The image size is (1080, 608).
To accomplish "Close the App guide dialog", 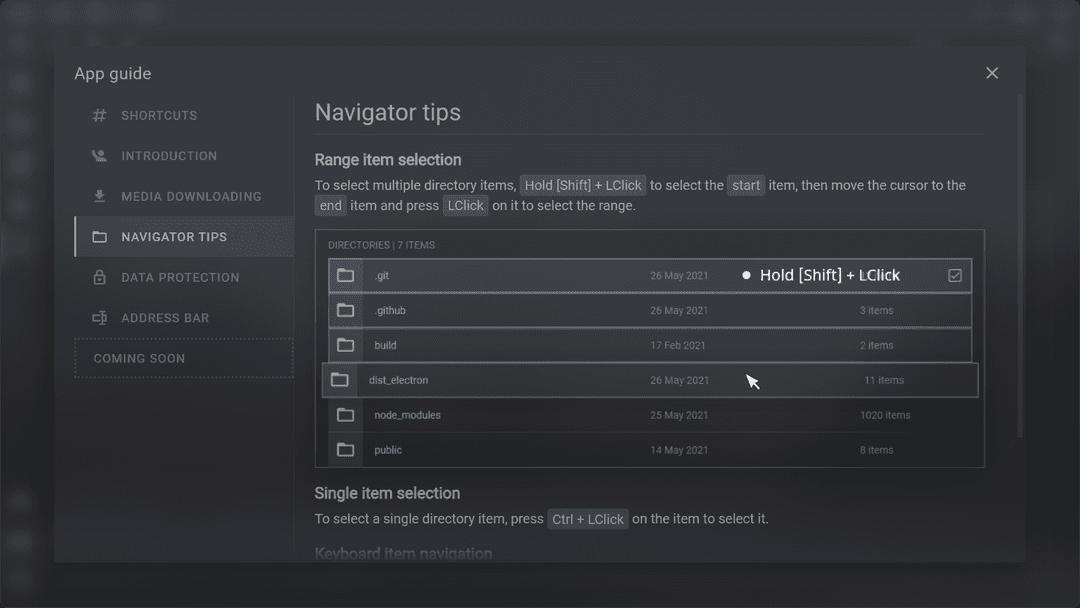I will click(992, 73).
